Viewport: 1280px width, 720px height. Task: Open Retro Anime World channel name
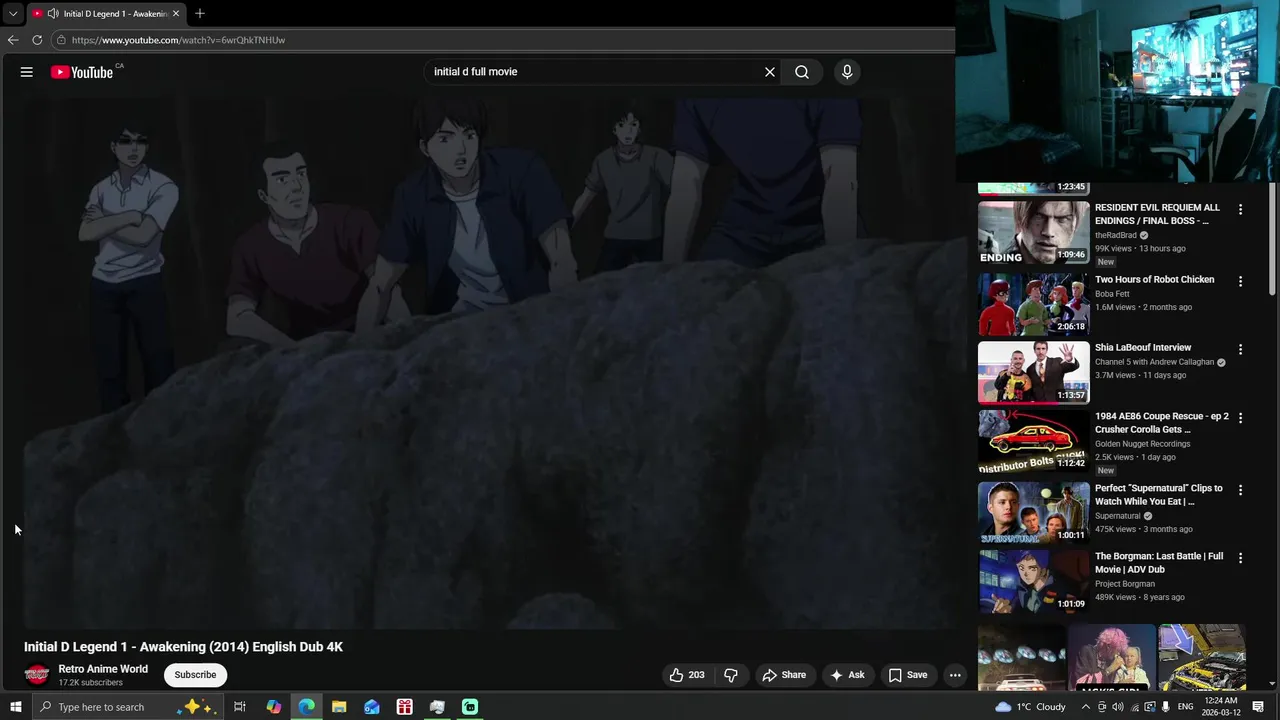click(103, 669)
